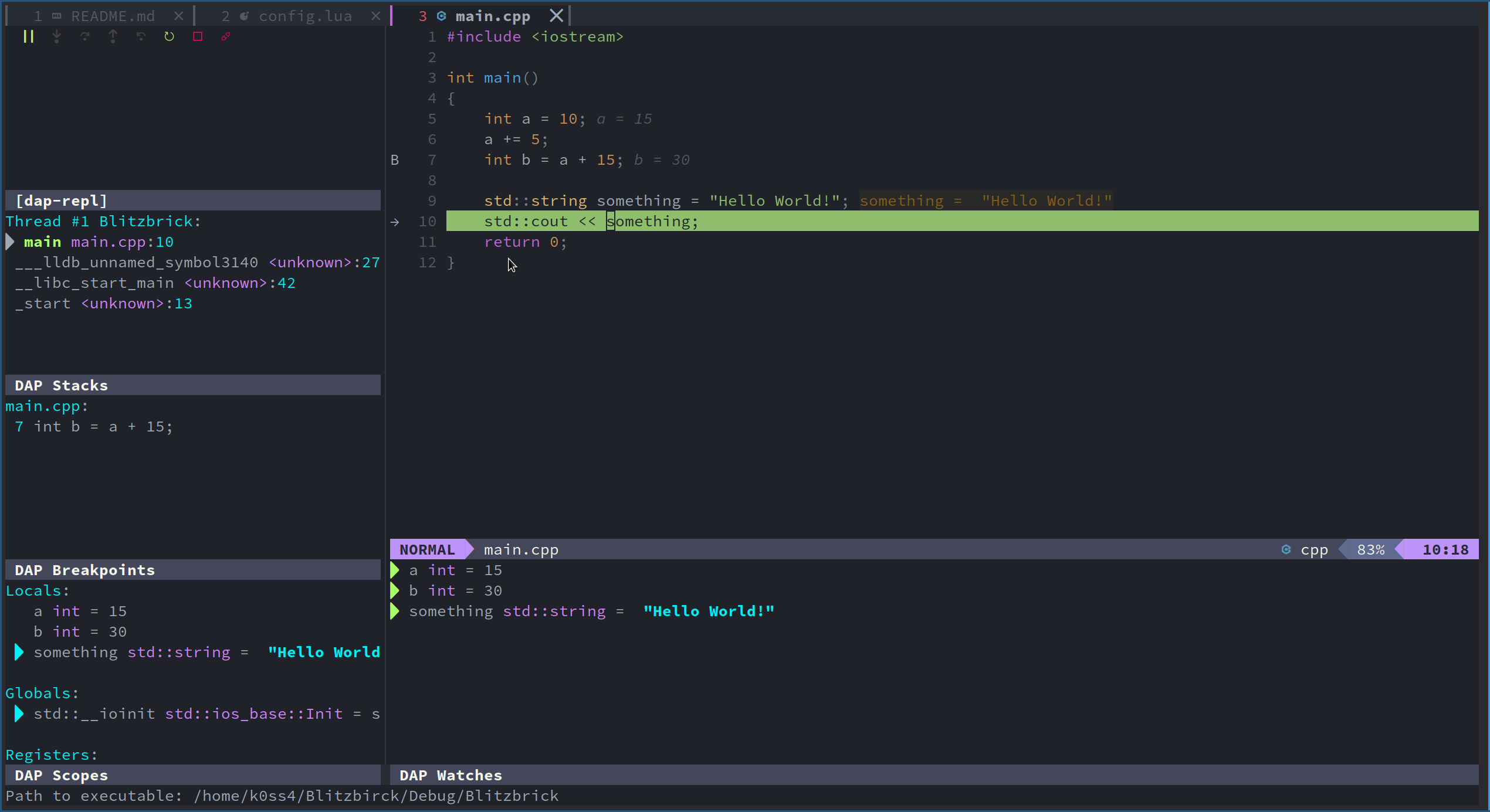The width and height of the screenshot is (1490, 812).
Task: Click 'cpp' filetype in status line
Action: [1315, 550]
